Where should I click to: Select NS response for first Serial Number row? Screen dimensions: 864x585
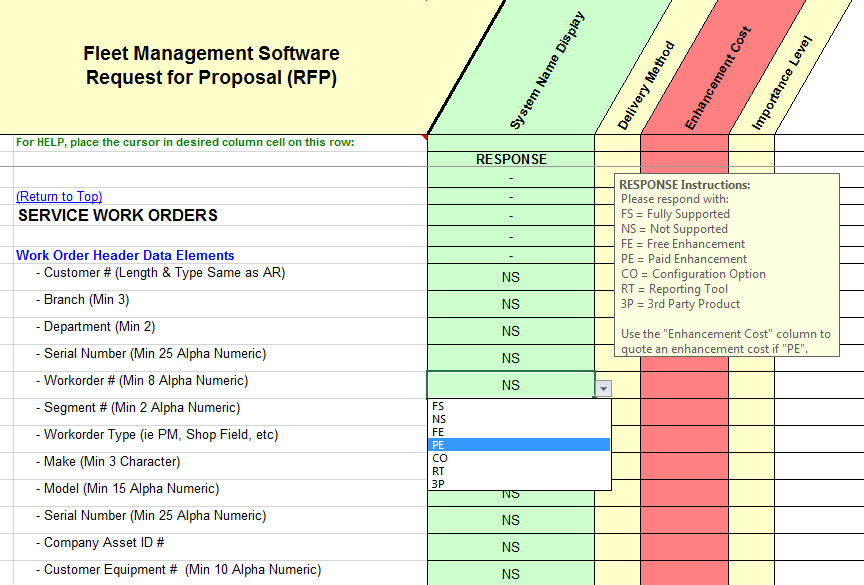pyautogui.click(x=511, y=358)
